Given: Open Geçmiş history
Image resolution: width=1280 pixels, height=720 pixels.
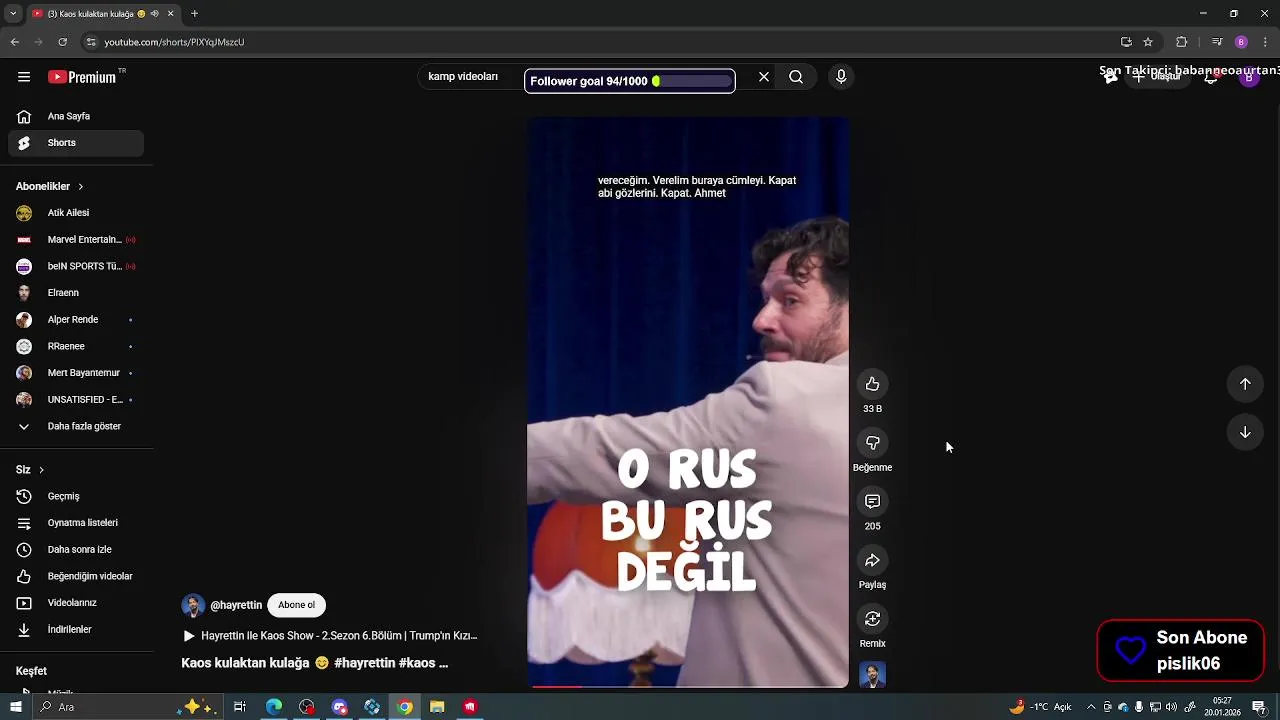Looking at the screenshot, I should pyautogui.click(x=76, y=496).
